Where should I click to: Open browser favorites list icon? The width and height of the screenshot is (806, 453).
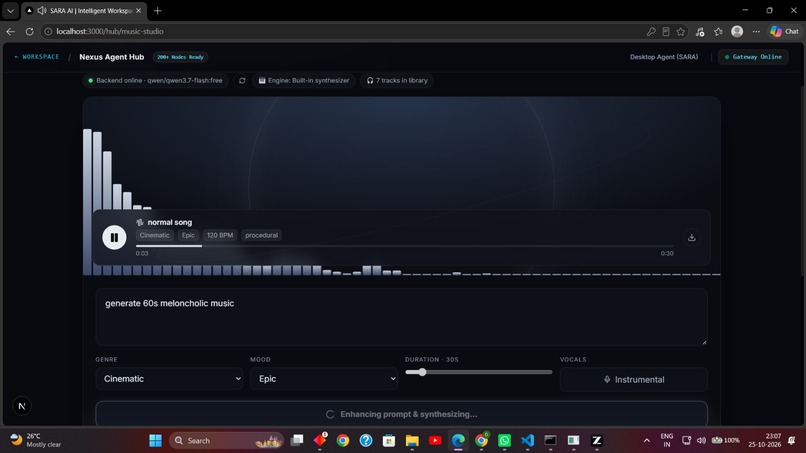718,31
